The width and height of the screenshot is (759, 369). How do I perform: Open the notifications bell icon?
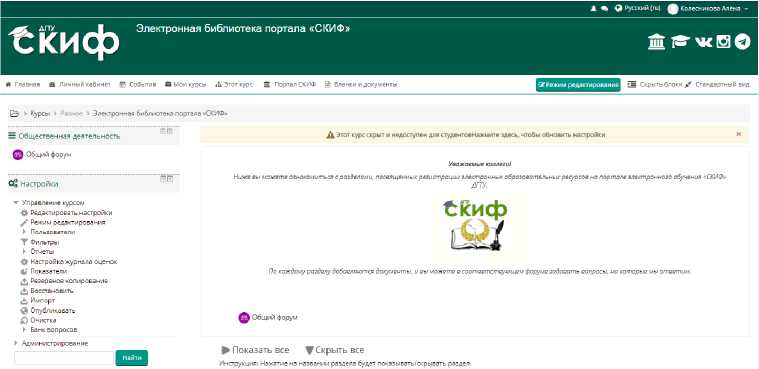pos(593,9)
